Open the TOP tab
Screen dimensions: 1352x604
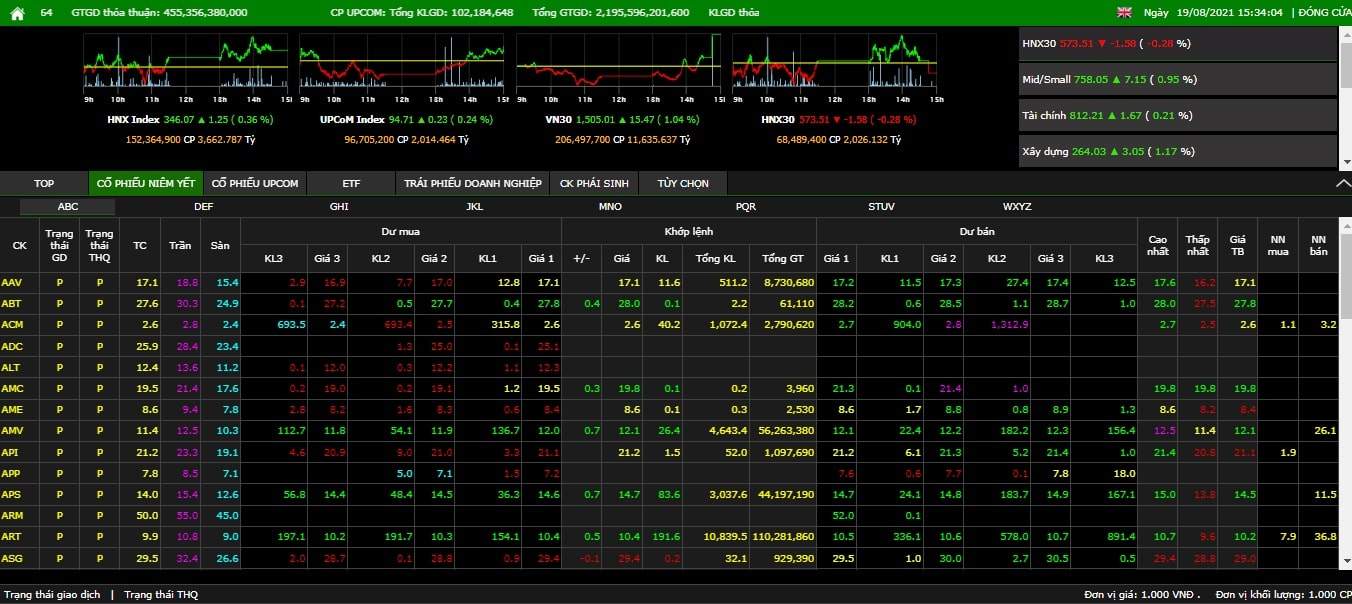[x=44, y=183]
